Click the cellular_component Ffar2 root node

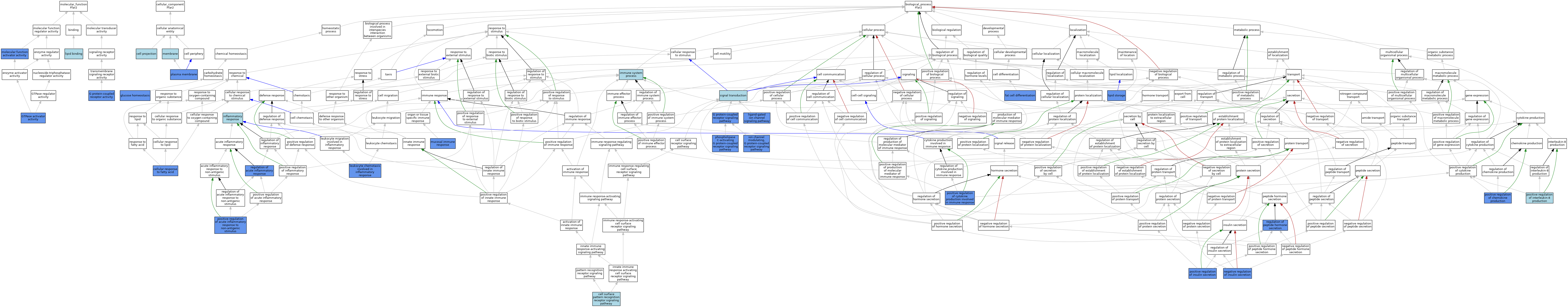click(x=170, y=6)
